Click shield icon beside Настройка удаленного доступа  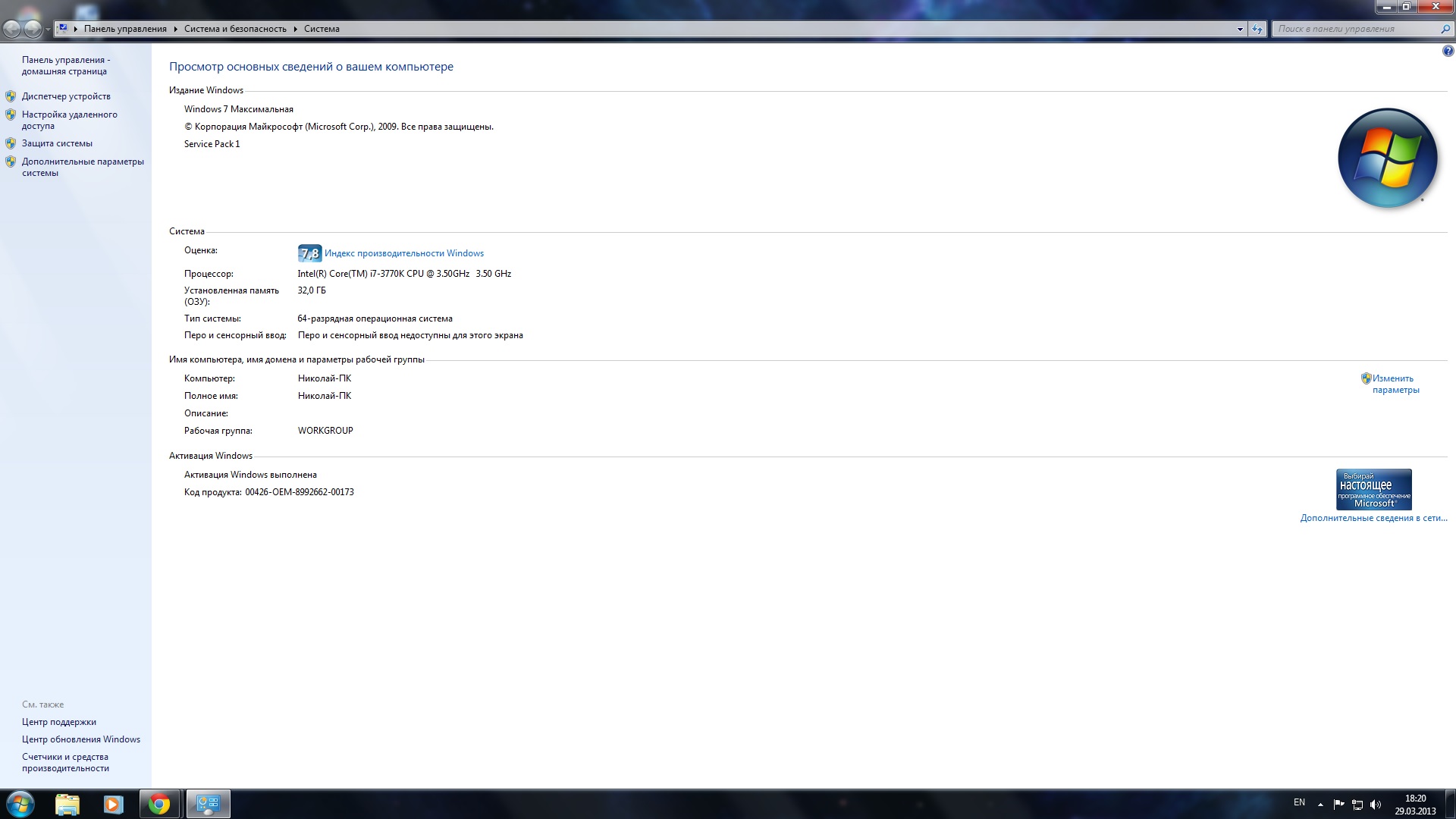click(11, 115)
